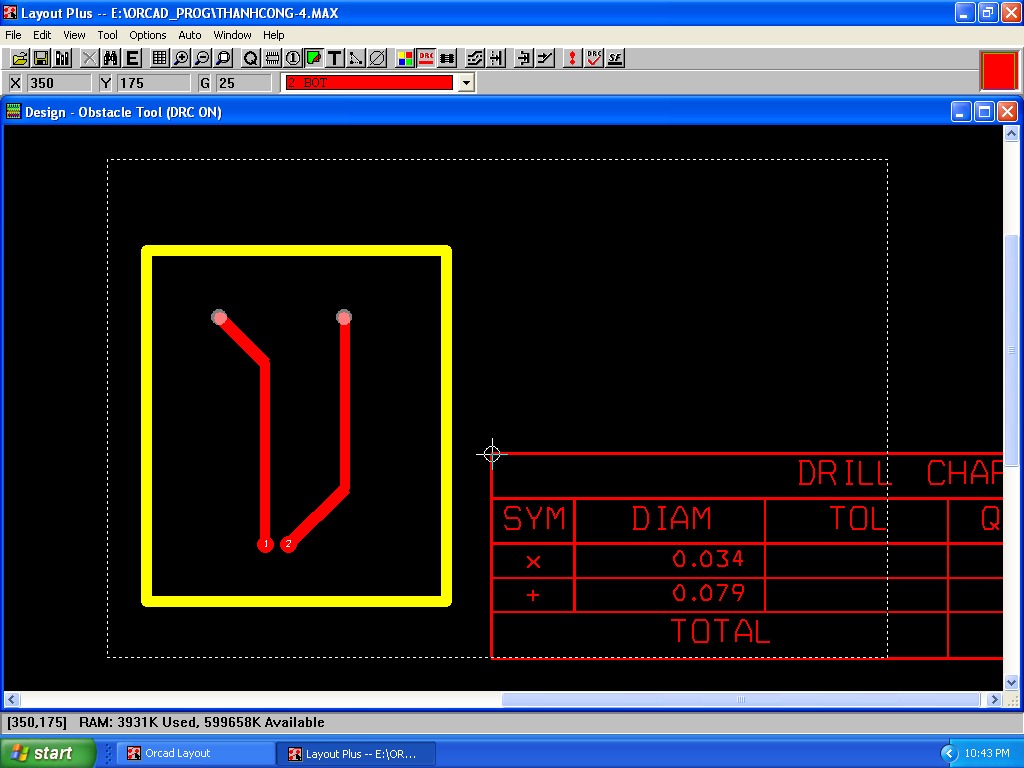Save the design with the floppy disk icon

coord(41,59)
